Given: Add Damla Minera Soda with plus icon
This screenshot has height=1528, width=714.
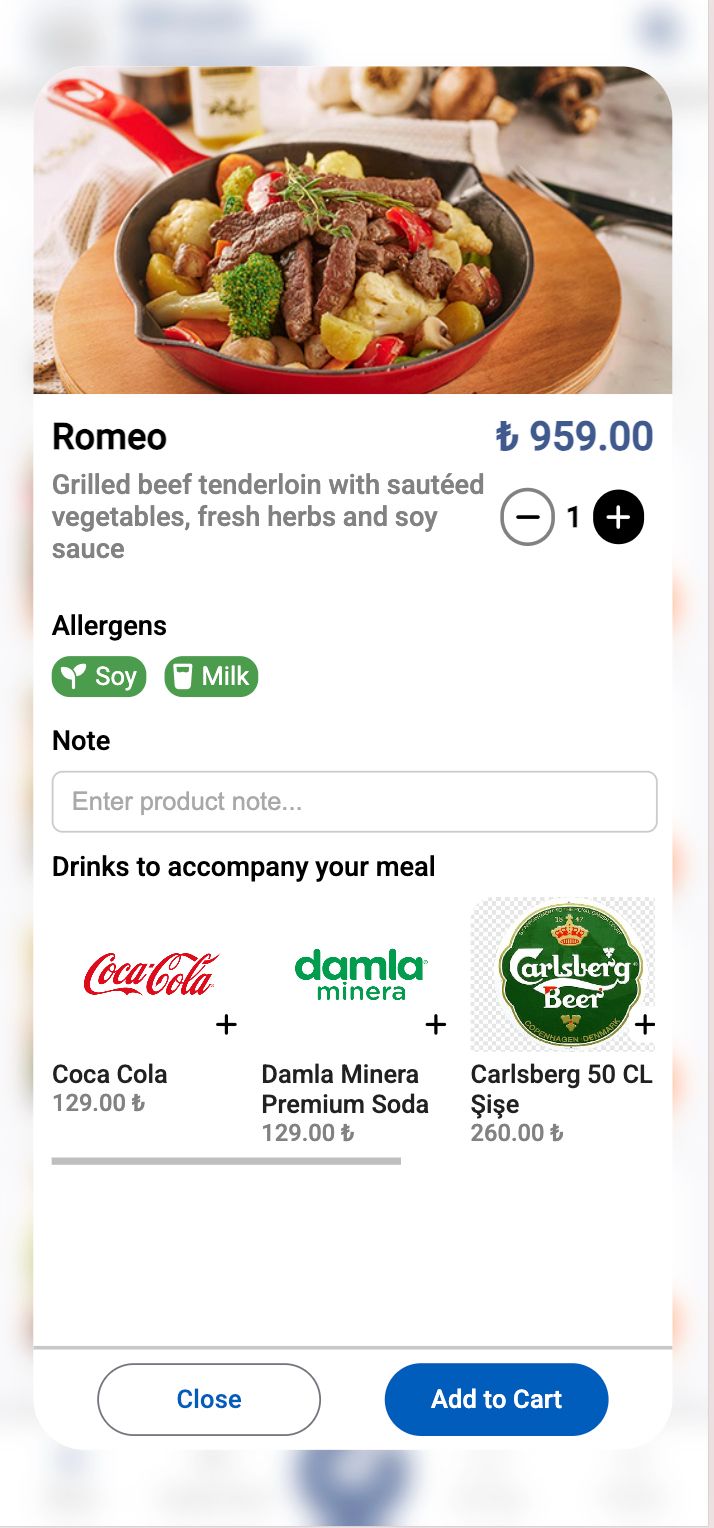Looking at the screenshot, I should coord(435,1025).
